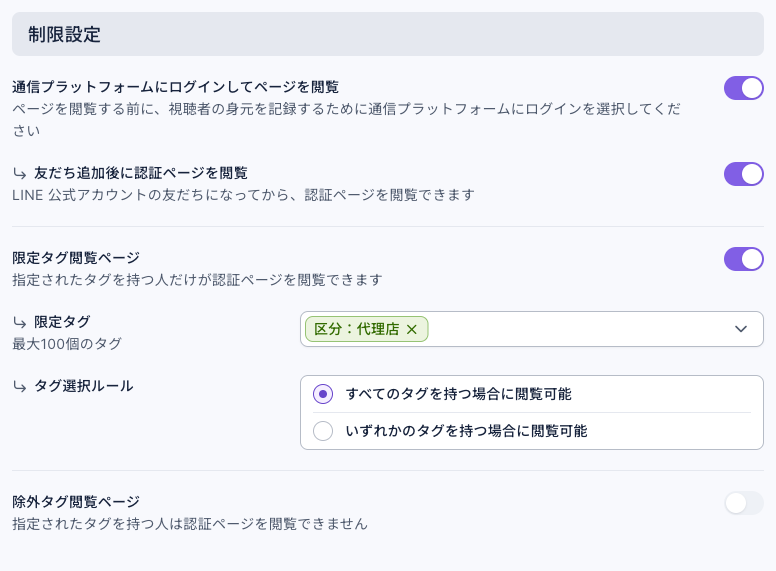Click the 友だち追加後に認証ページを閲覧 heading

pos(141,173)
